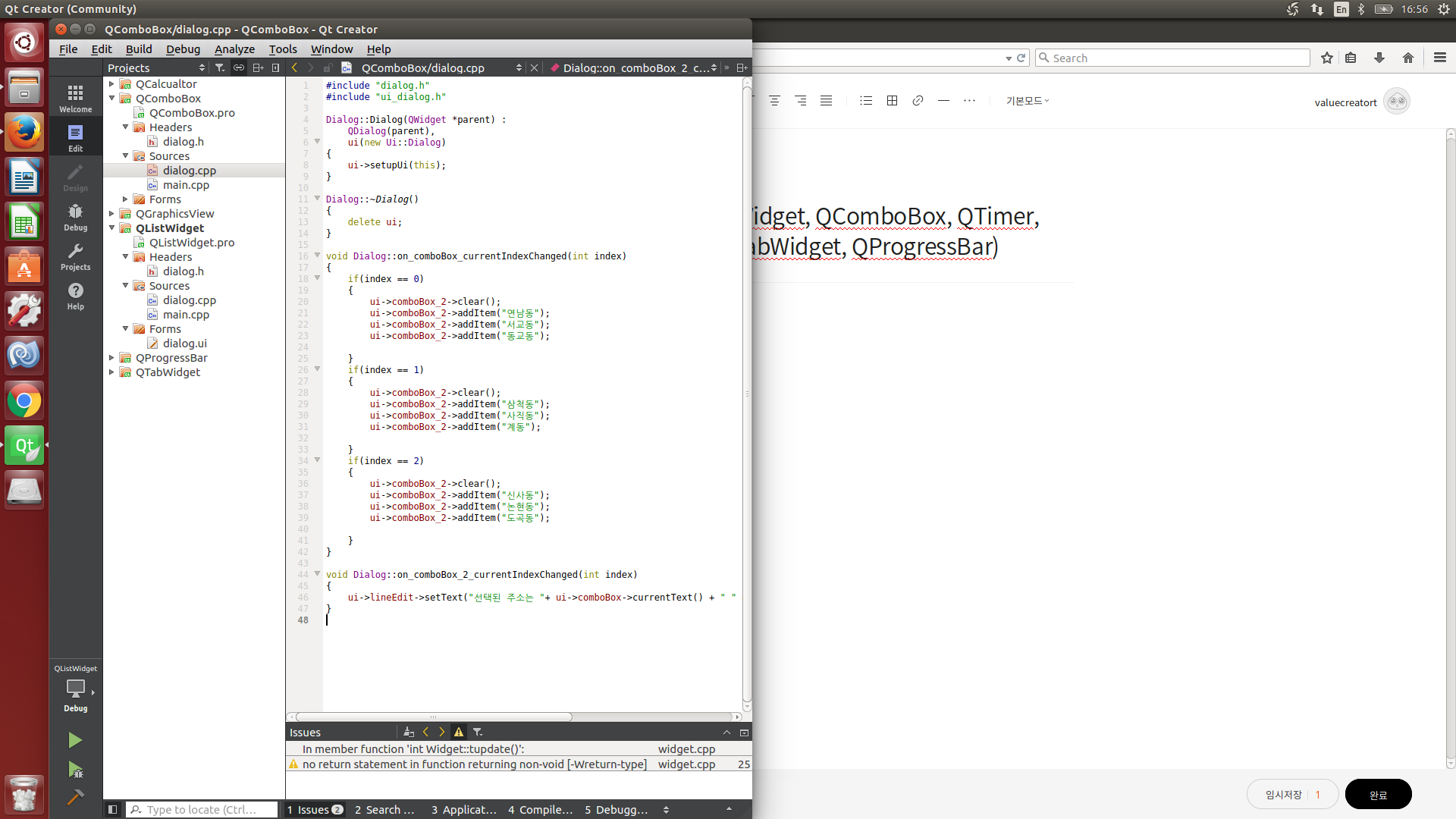
Task: Click the project tree filter icon
Action: tap(220, 67)
